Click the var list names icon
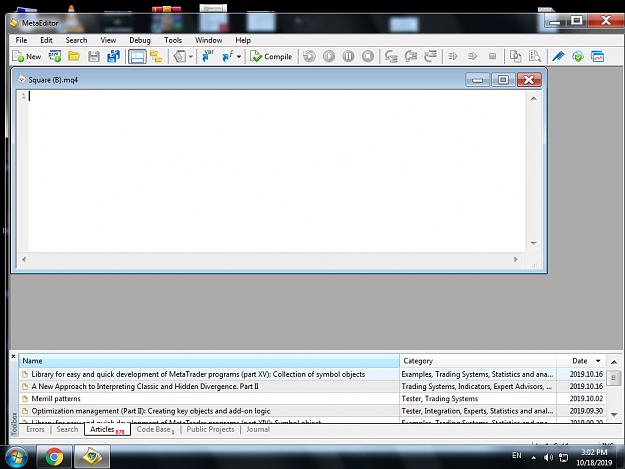 pos(208,57)
